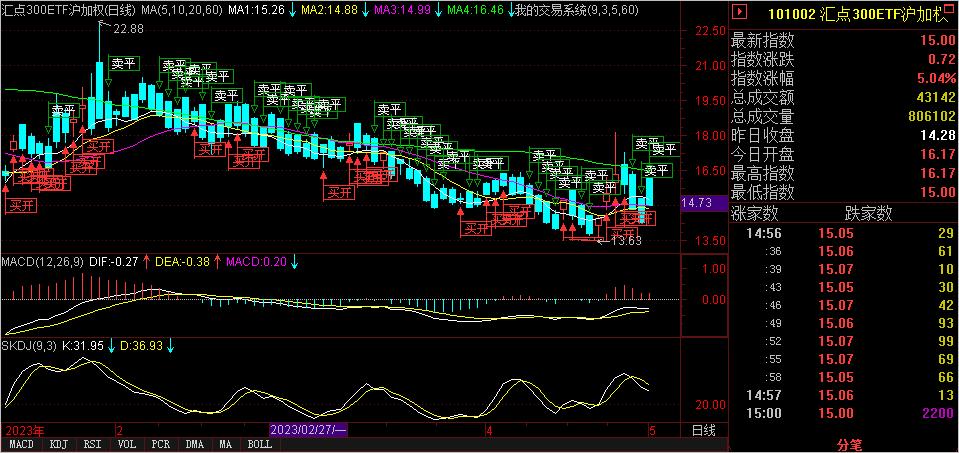Click the 最高指数 label
This screenshot has width=959, height=453.
(763, 174)
